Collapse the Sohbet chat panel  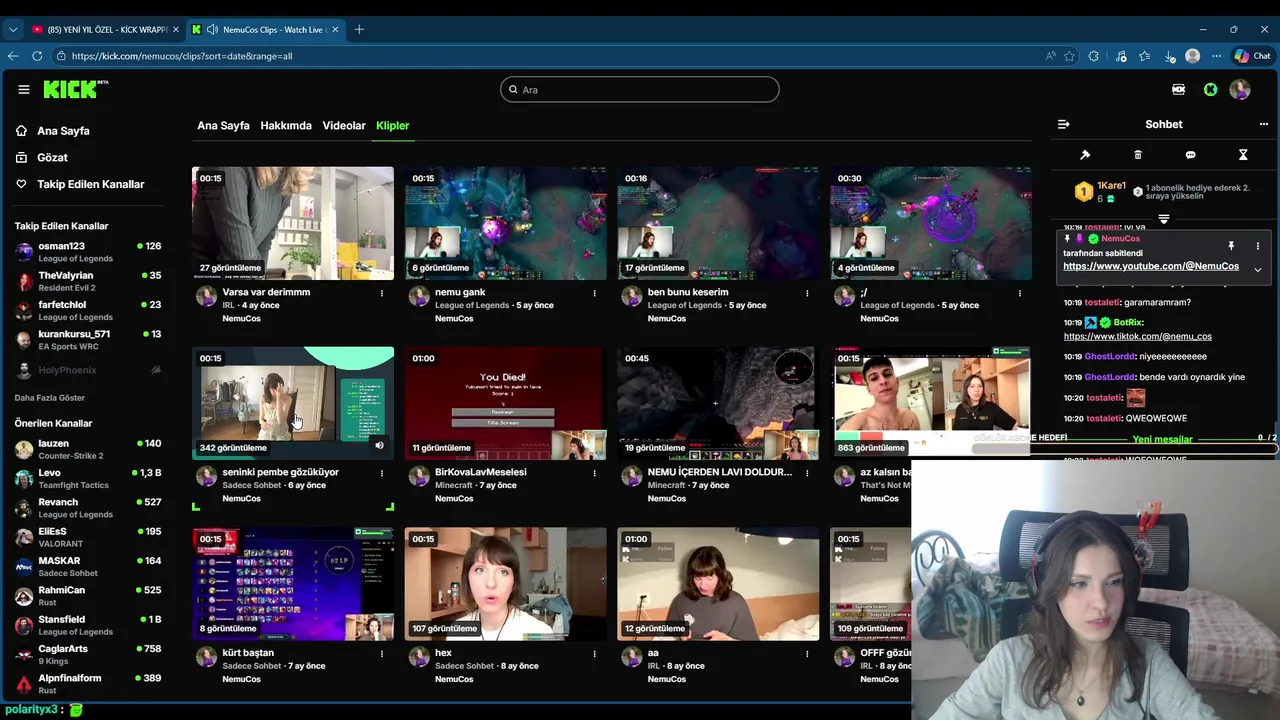pos(1063,124)
